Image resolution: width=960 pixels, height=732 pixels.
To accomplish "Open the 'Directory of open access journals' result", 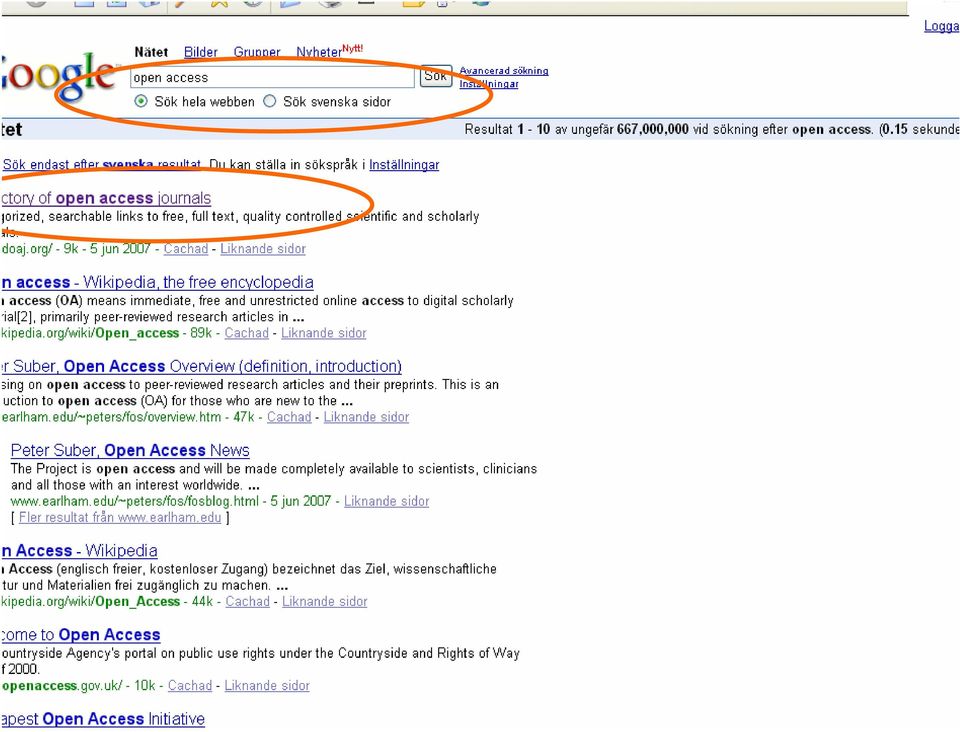I will tap(105, 198).
